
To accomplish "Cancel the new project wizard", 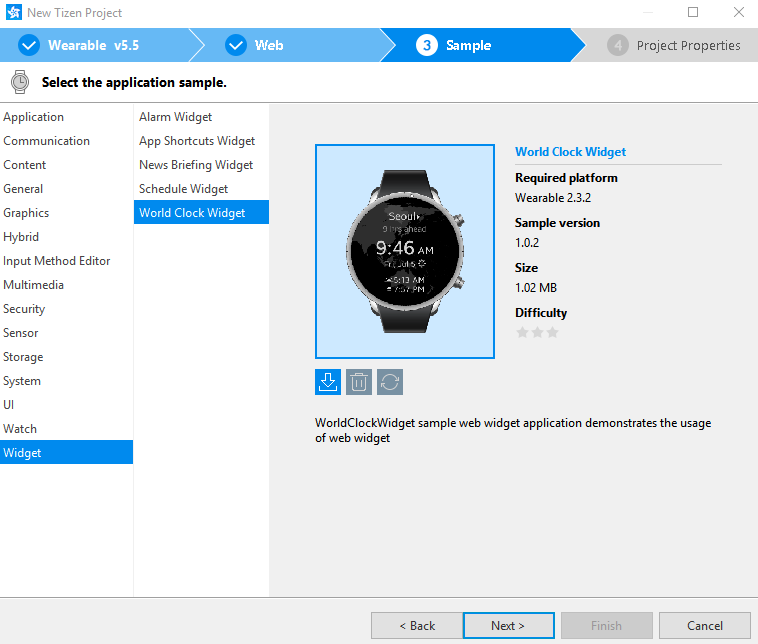I will click(704, 625).
